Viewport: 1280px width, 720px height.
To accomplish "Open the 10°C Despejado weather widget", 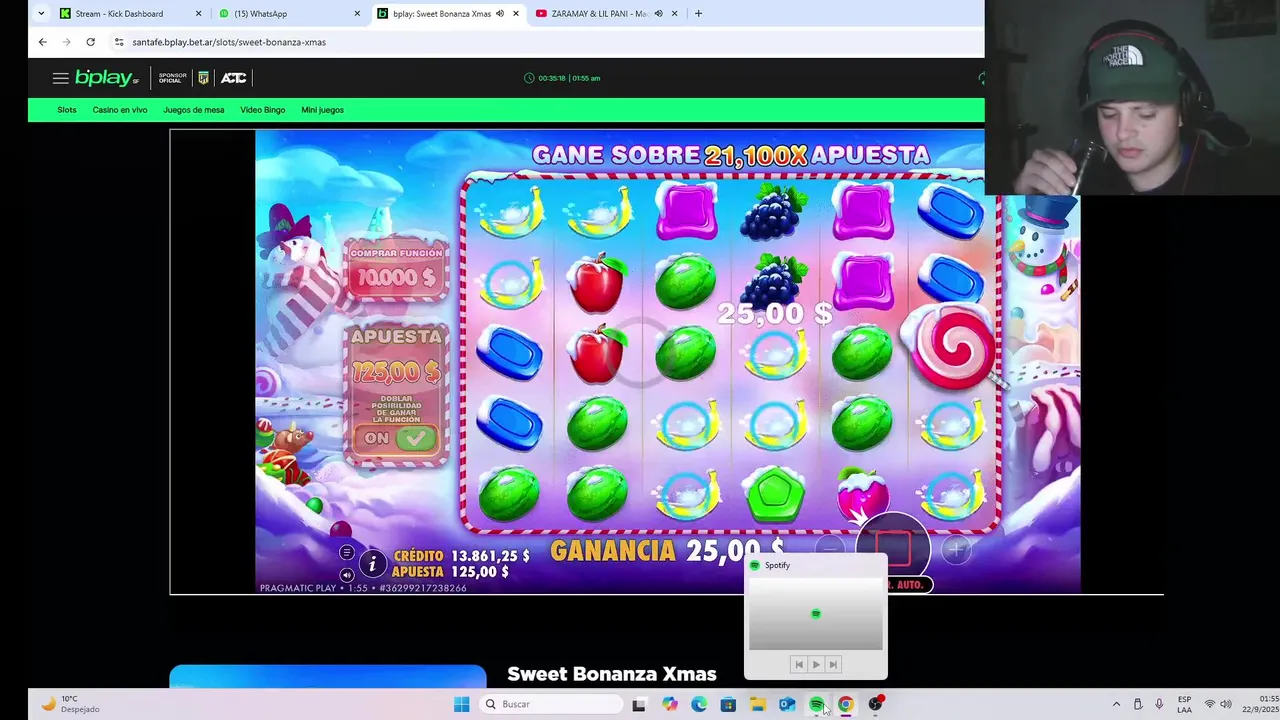I will [x=70, y=704].
